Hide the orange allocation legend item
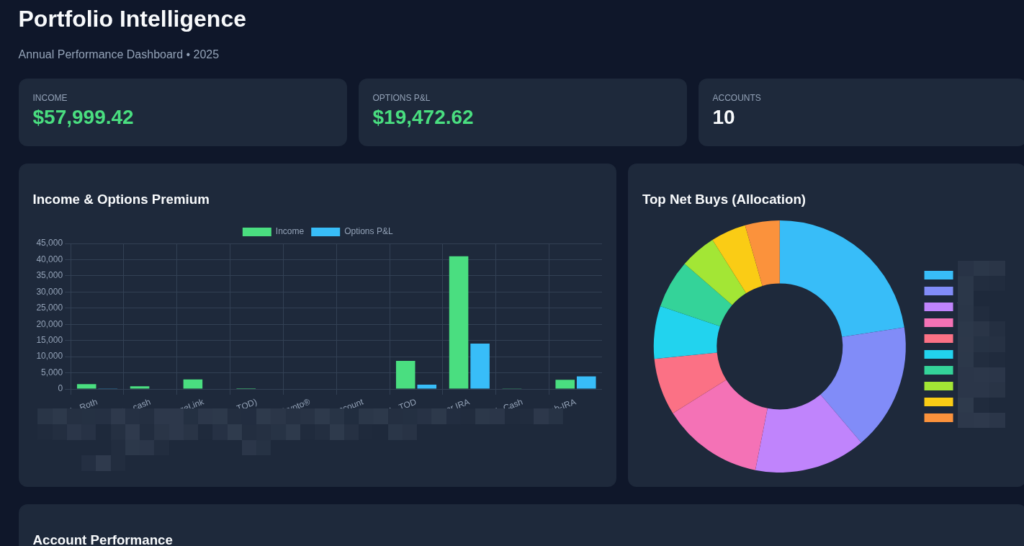This screenshot has width=1024, height=546. coord(938,418)
